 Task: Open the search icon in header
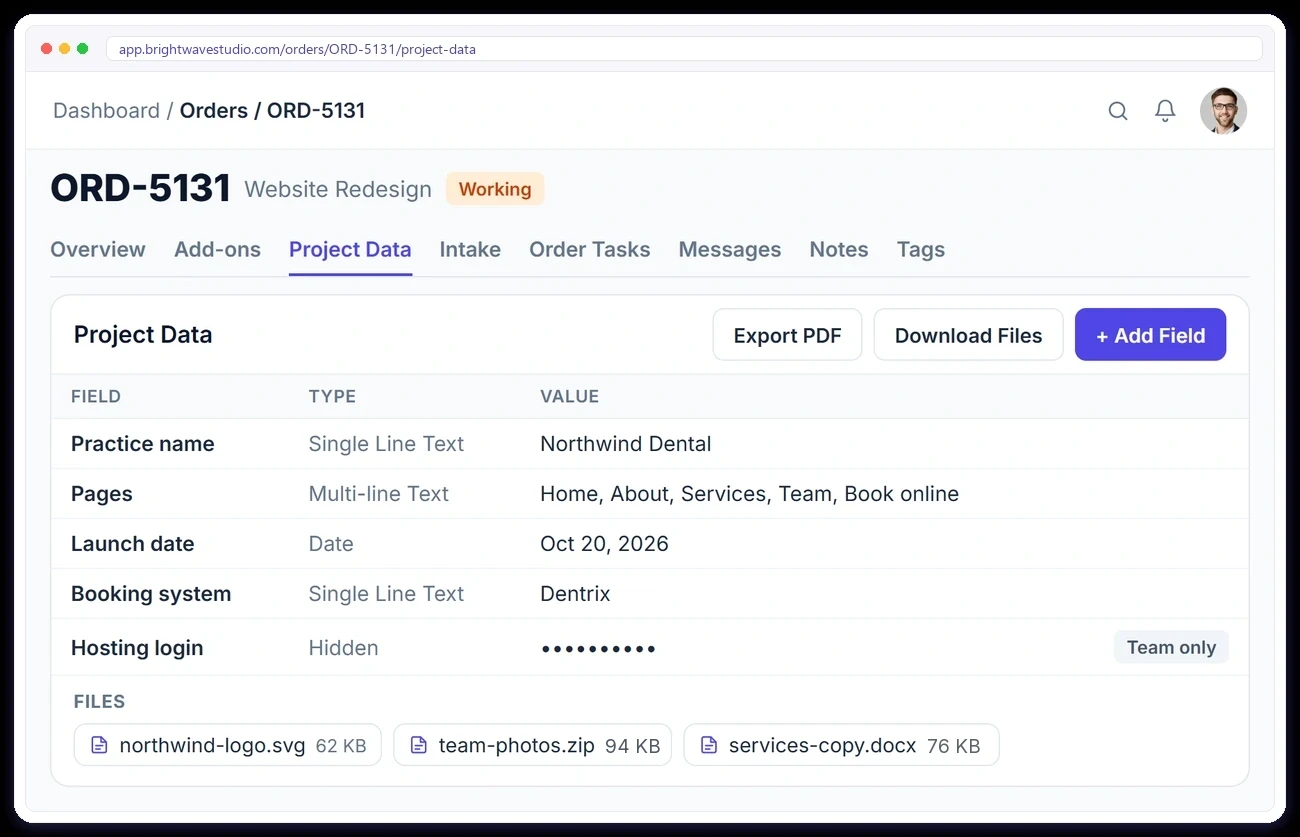point(1118,111)
